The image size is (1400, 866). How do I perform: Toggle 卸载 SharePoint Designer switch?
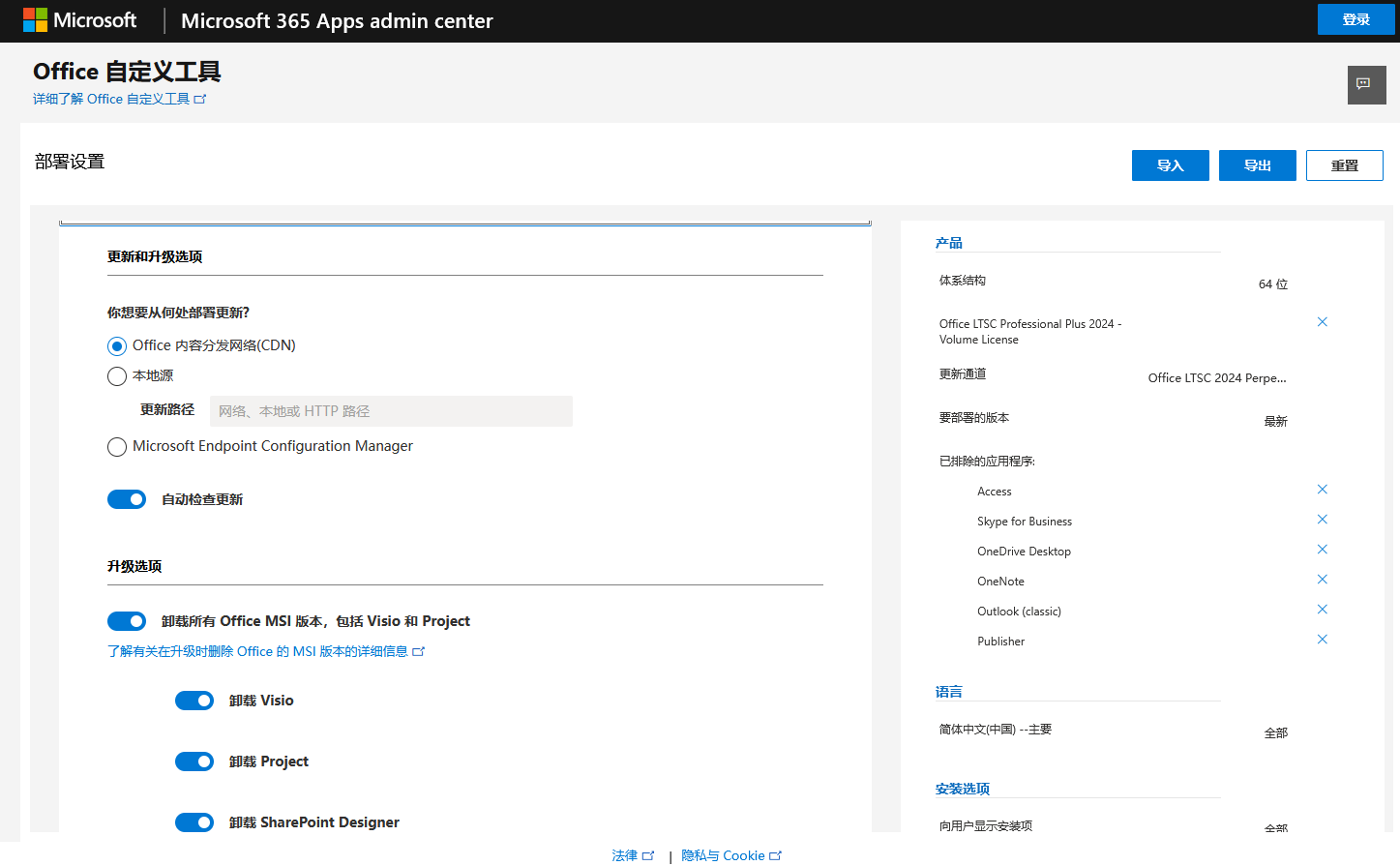click(194, 822)
